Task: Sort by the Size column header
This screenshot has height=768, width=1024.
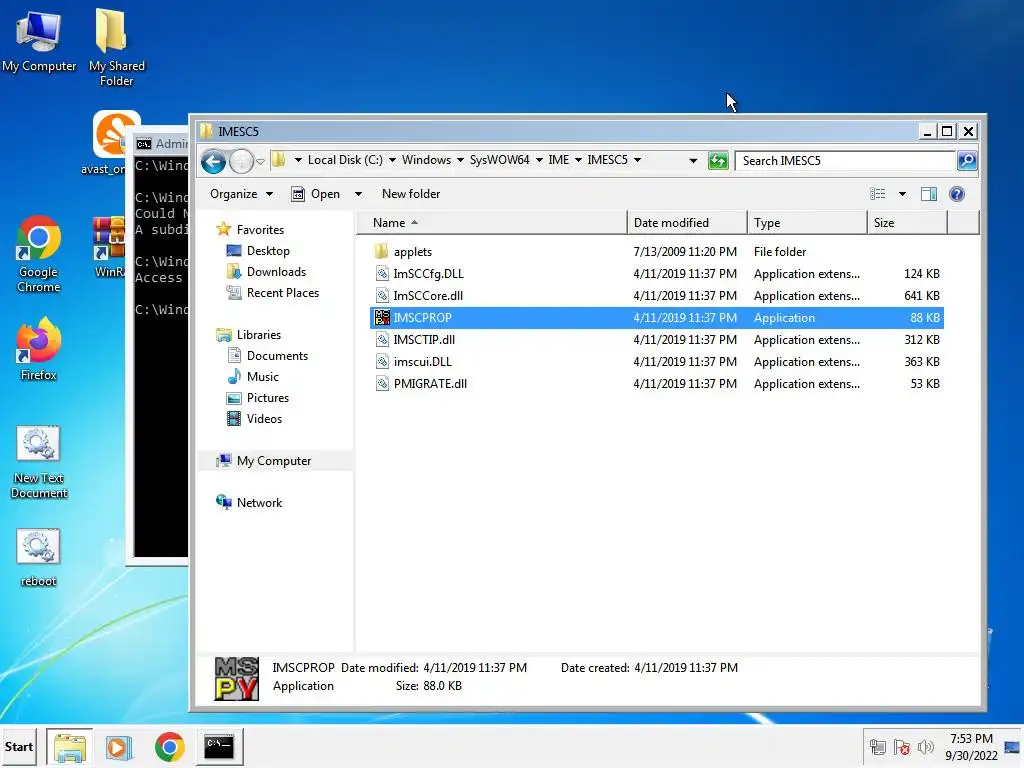Action: tap(907, 223)
